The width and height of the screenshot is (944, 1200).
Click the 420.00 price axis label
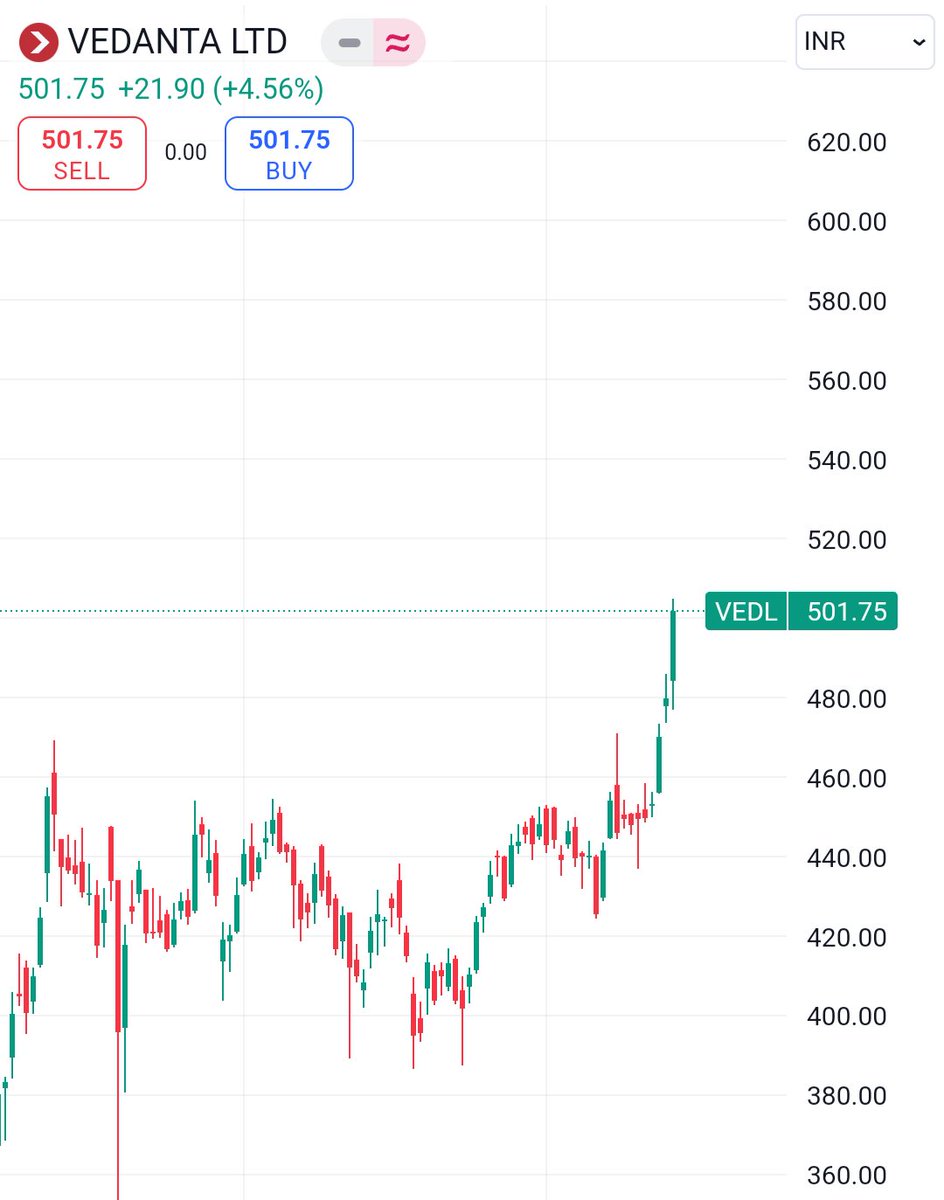[x=847, y=937]
